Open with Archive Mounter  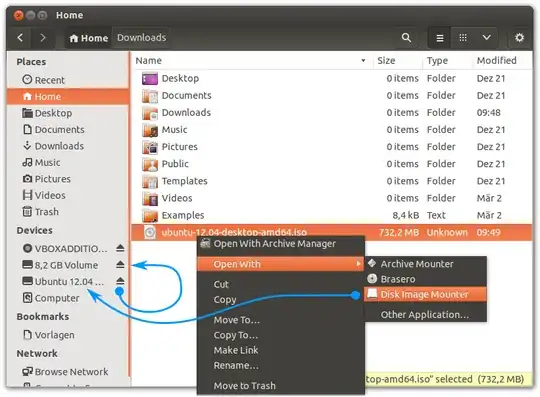pyautogui.click(x=425, y=264)
